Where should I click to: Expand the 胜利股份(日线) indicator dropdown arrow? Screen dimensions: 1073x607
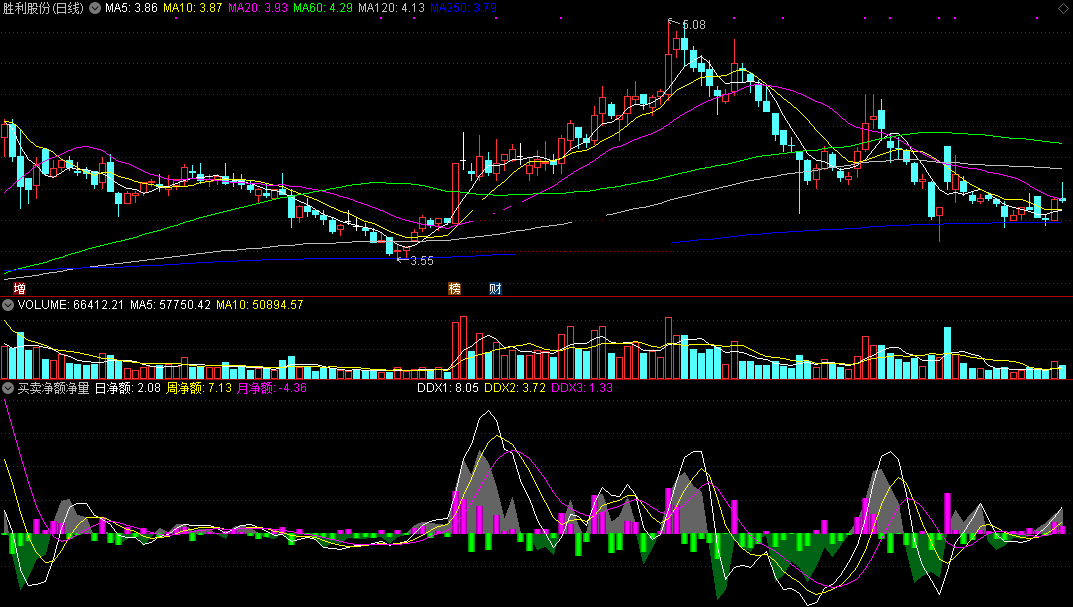click(94, 8)
